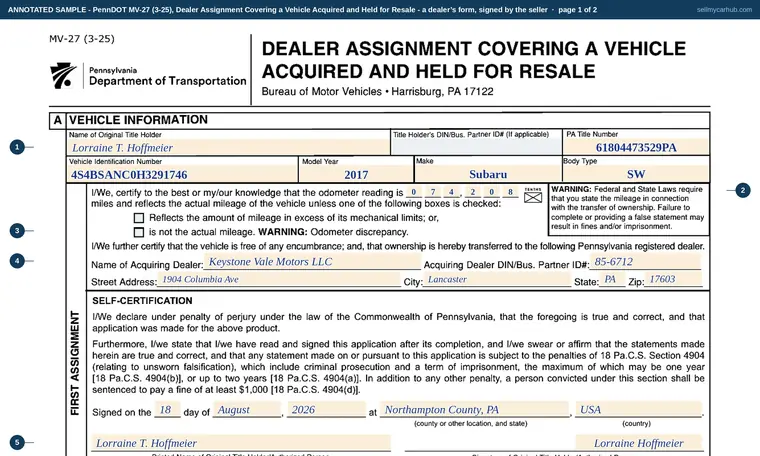This screenshot has width=760, height=456.
Task: Click the Name of Acquiring Dealer field
Action: coord(312,262)
